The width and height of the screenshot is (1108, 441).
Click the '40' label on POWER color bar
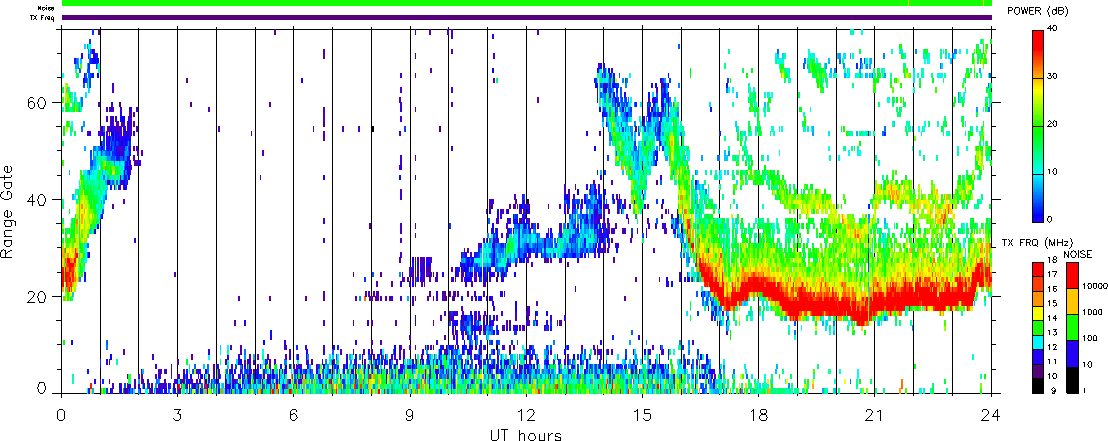(x=1053, y=29)
